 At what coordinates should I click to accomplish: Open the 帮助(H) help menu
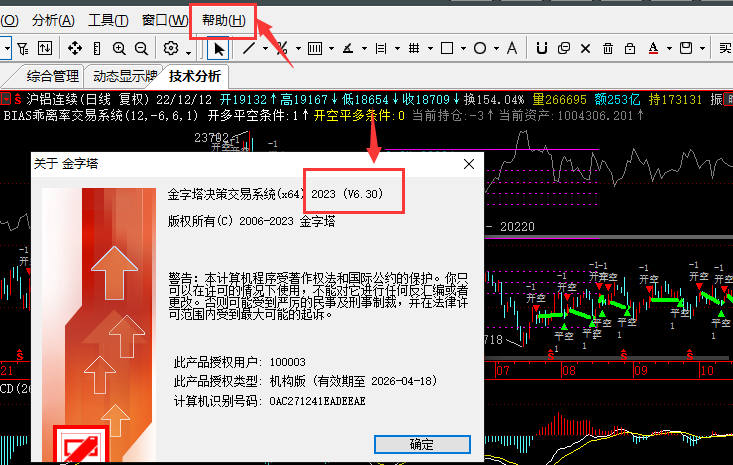[x=223, y=21]
